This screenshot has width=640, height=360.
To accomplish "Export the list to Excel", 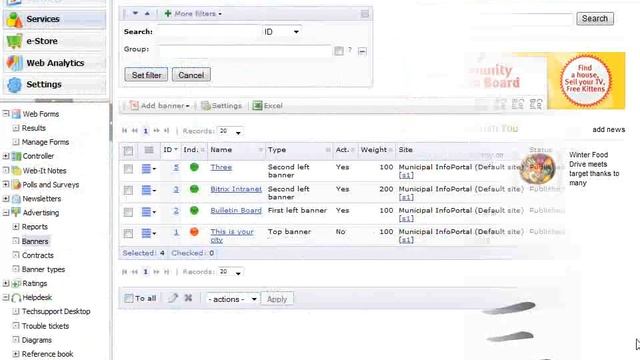I will coord(268,106).
